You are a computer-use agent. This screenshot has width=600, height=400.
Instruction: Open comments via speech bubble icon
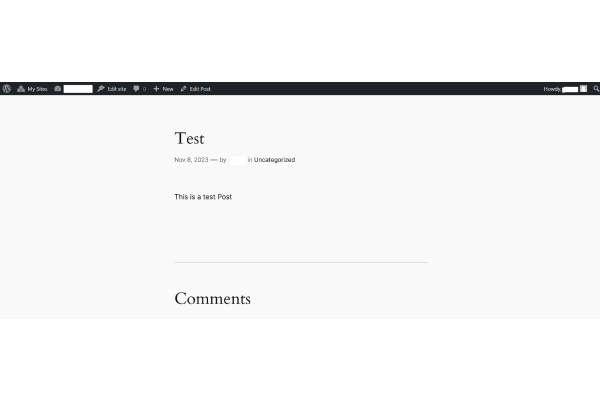137,89
